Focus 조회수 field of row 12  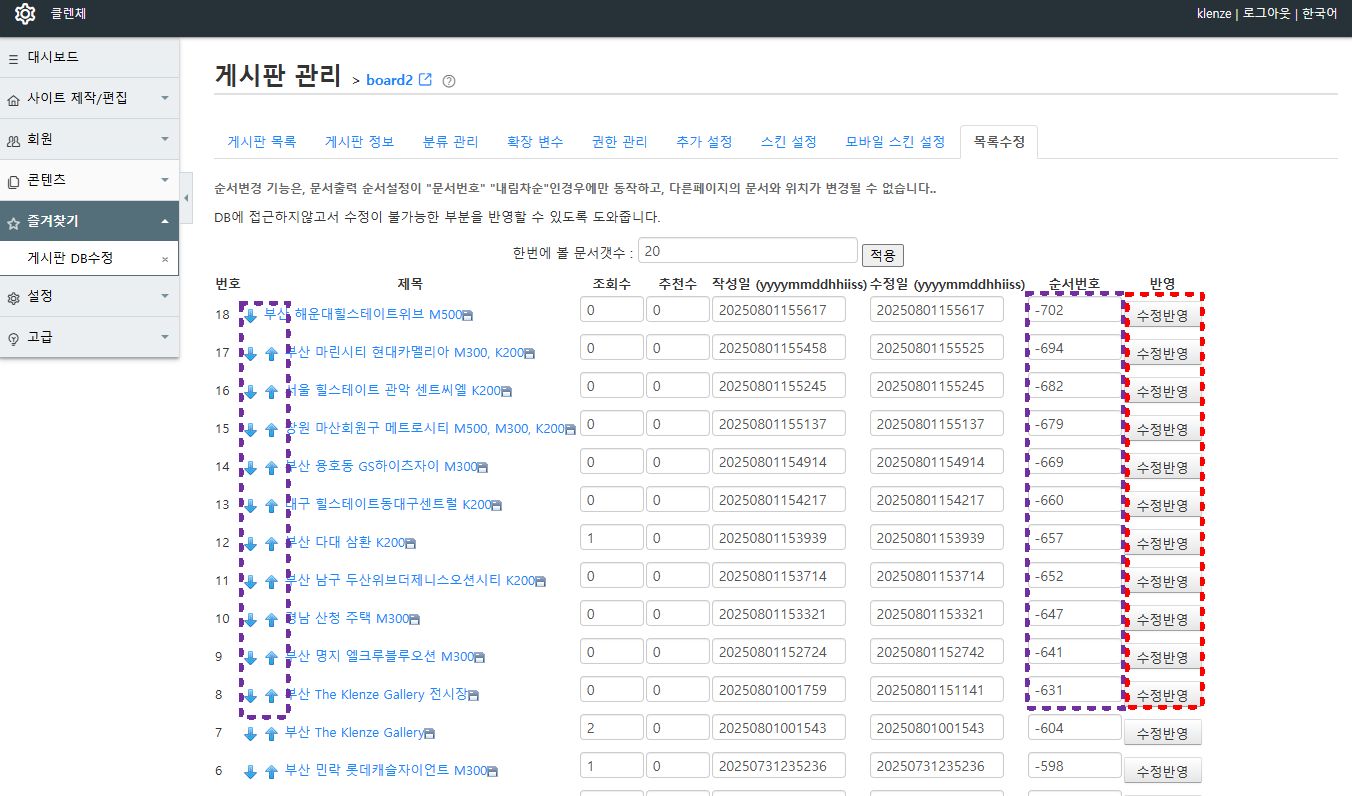[x=612, y=538]
